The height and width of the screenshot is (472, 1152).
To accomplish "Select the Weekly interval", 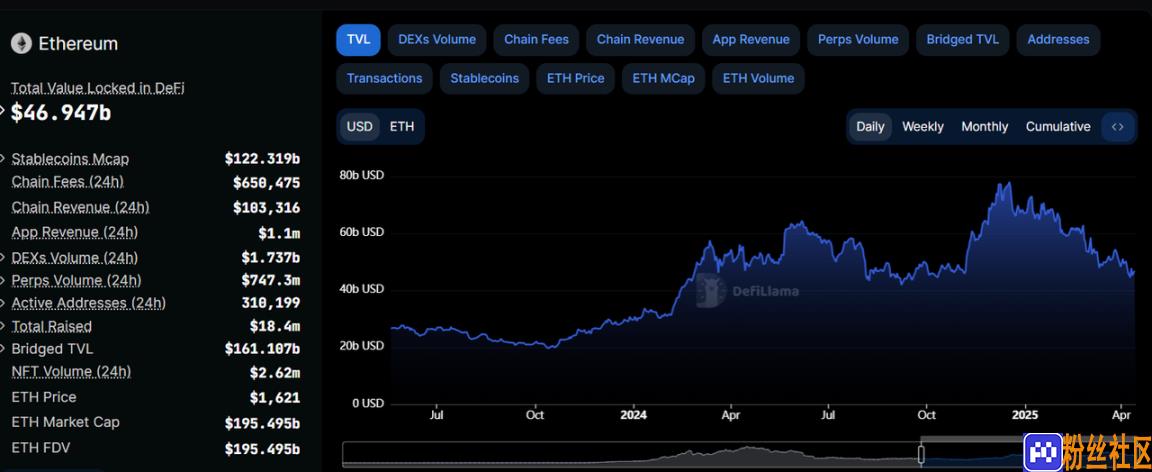I will [923, 126].
